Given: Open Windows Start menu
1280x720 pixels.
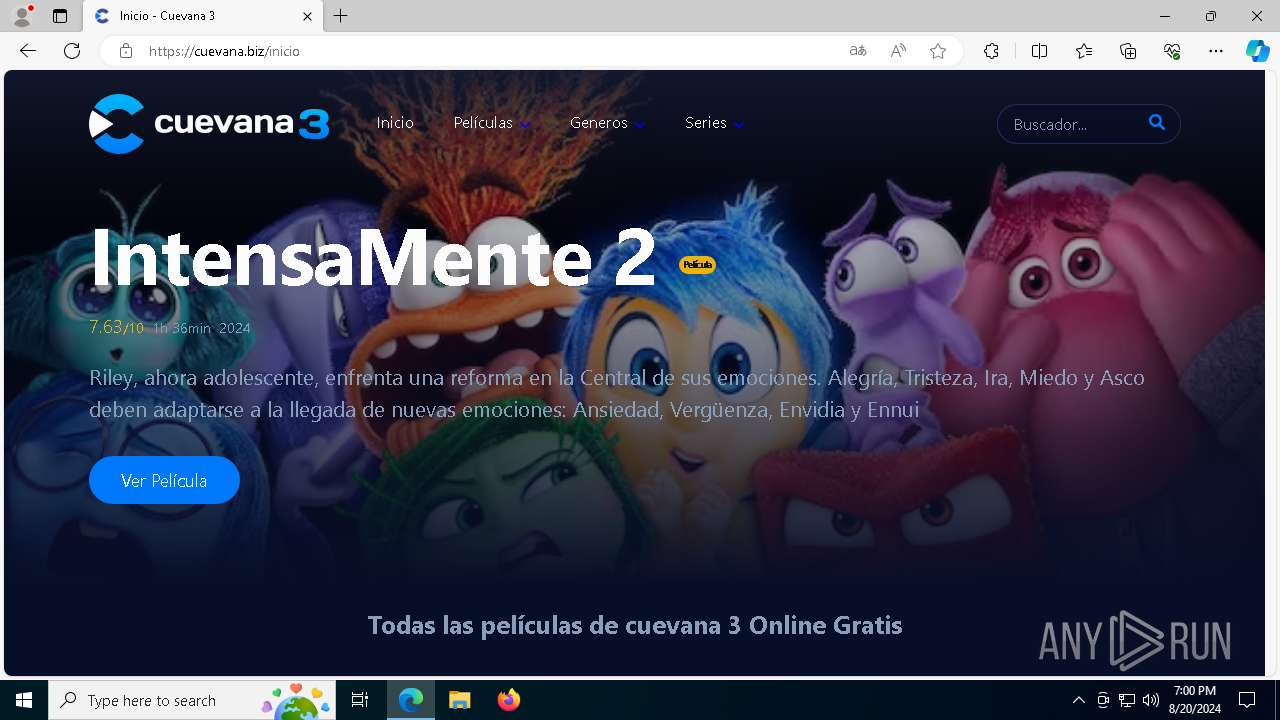Looking at the screenshot, I should coord(24,700).
